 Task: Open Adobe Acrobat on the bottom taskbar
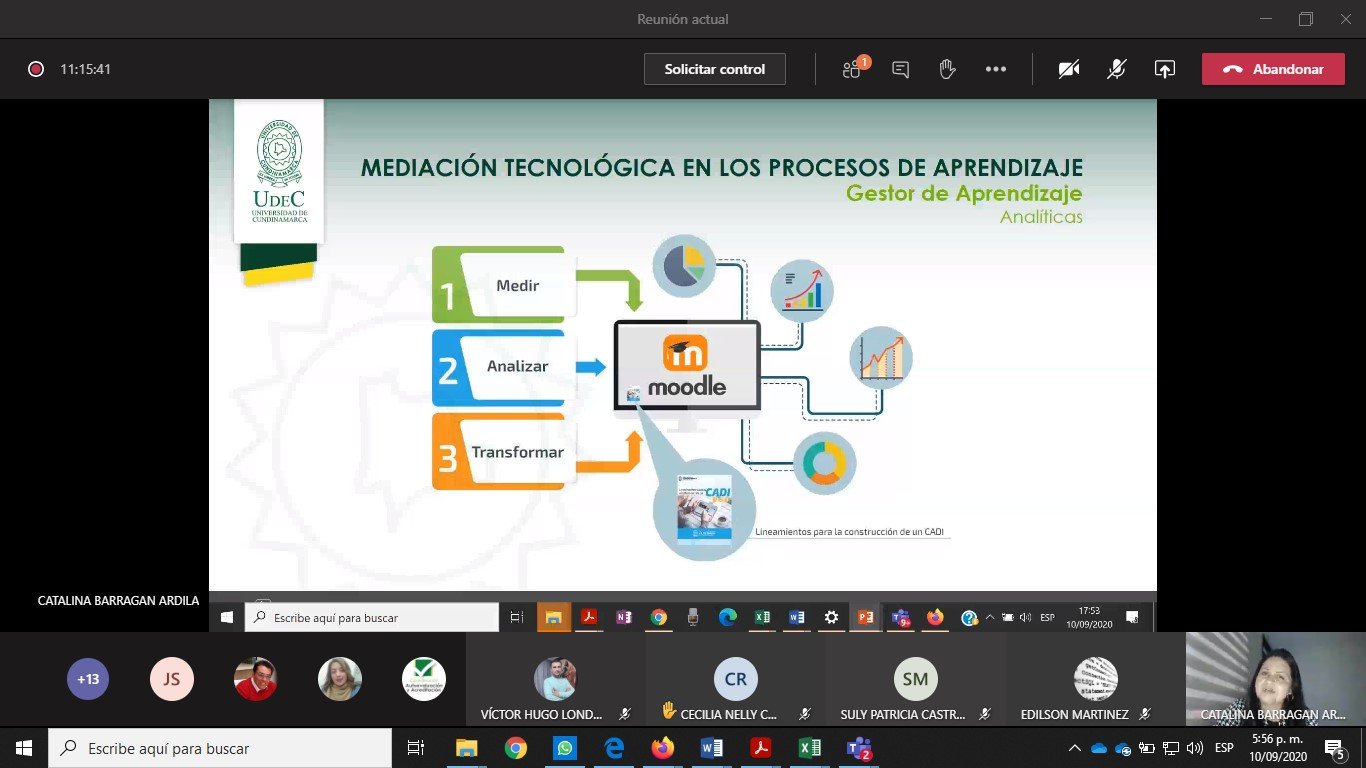(x=761, y=748)
